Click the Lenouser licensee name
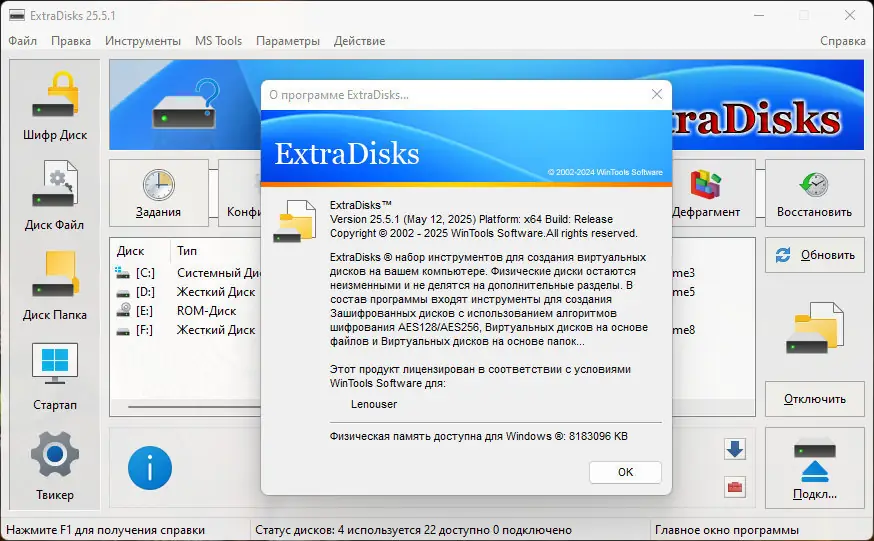The height and width of the screenshot is (541, 874). coord(374,404)
